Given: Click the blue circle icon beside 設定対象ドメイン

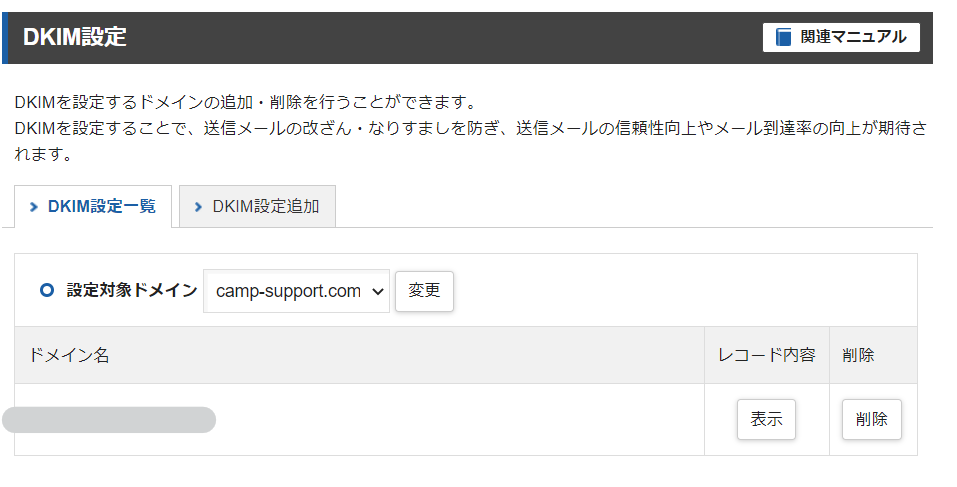Looking at the screenshot, I should click(x=46, y=291).
